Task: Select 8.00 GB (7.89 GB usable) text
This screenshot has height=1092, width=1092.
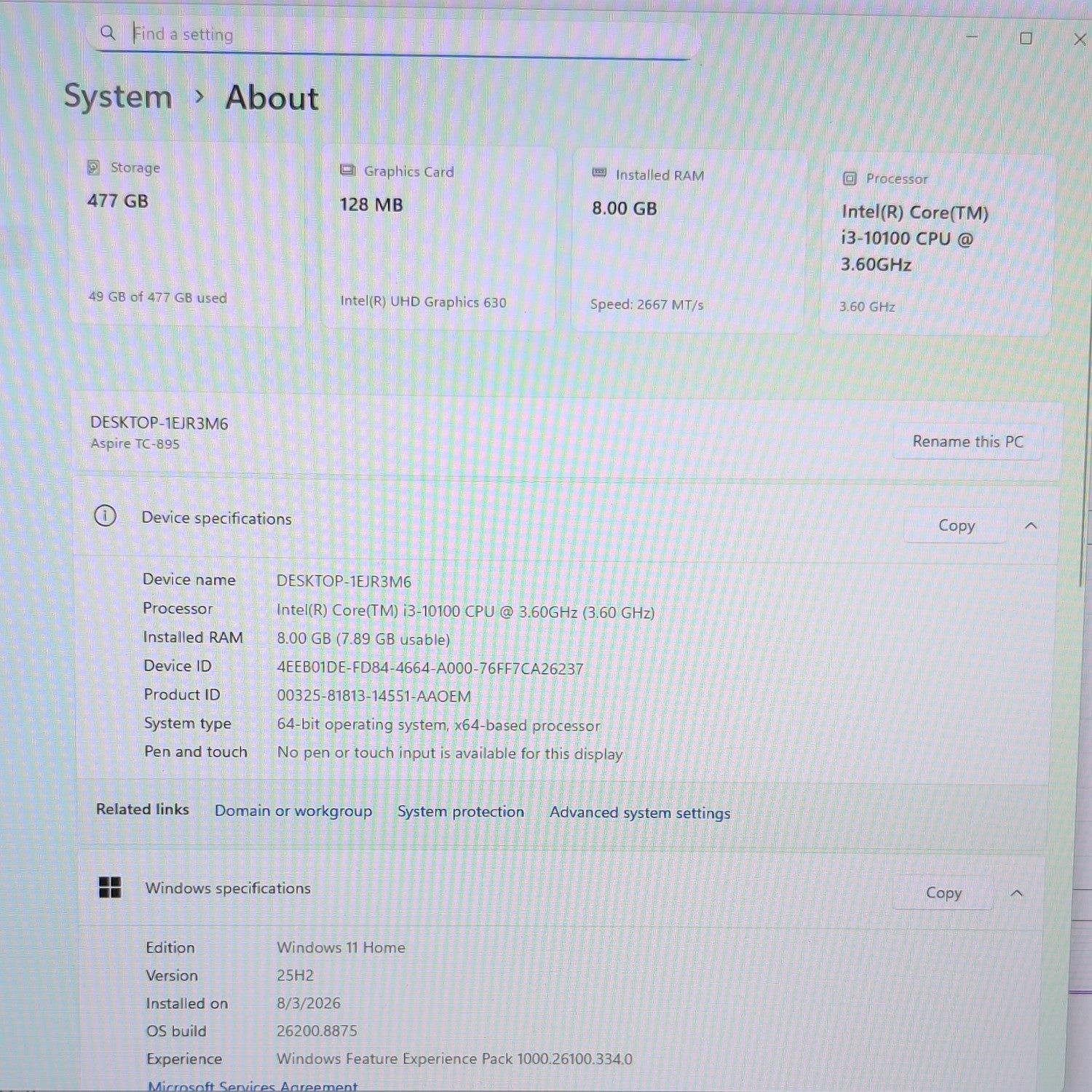Action: [363, 639]
